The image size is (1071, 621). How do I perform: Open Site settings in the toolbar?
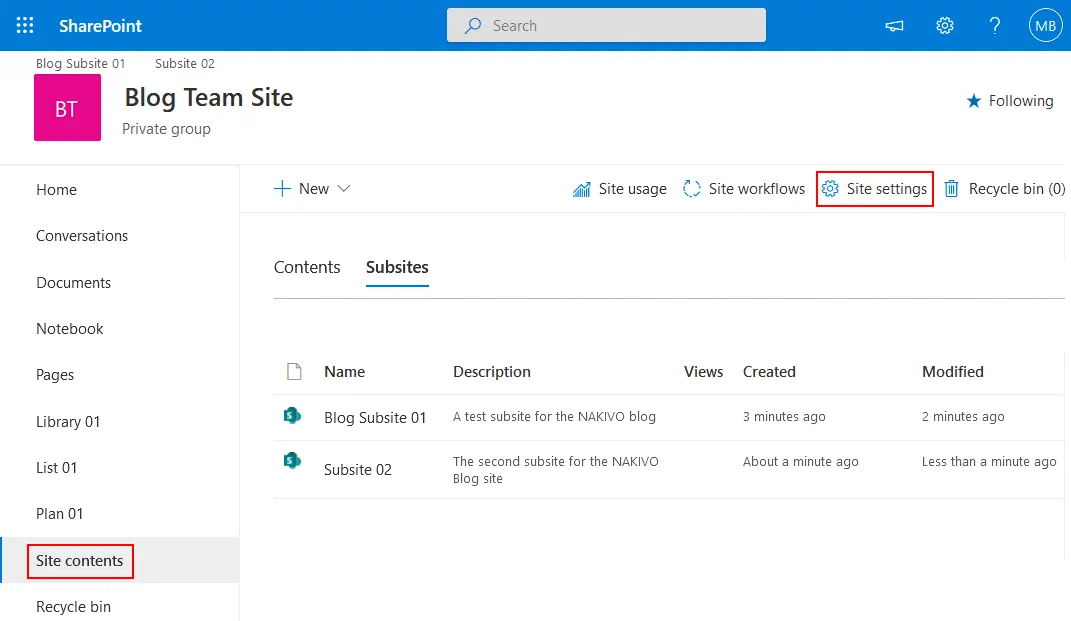(x=875, y=189)
